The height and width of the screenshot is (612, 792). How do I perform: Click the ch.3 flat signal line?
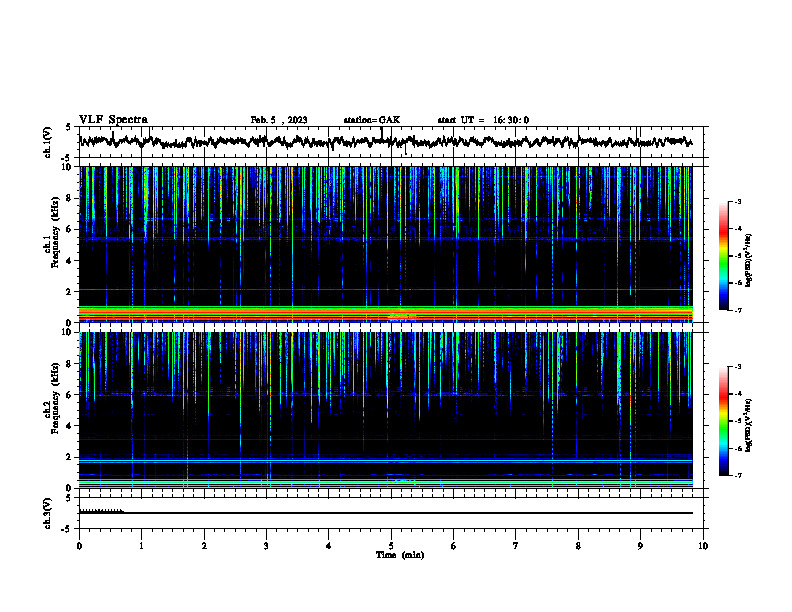[x=385, y=513]
